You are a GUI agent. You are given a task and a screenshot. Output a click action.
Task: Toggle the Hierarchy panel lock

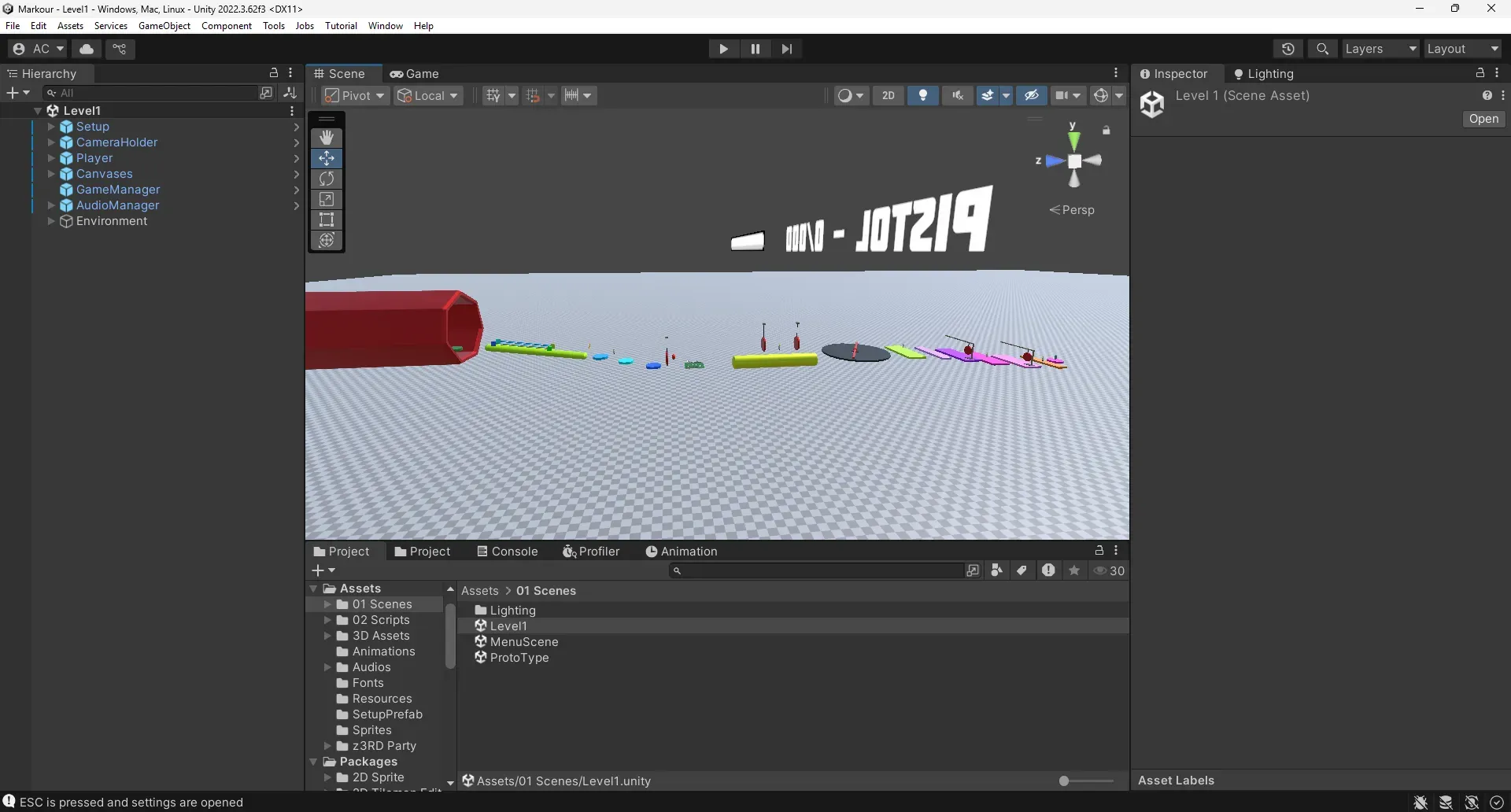pyautogui.click(x=274, y=72)
